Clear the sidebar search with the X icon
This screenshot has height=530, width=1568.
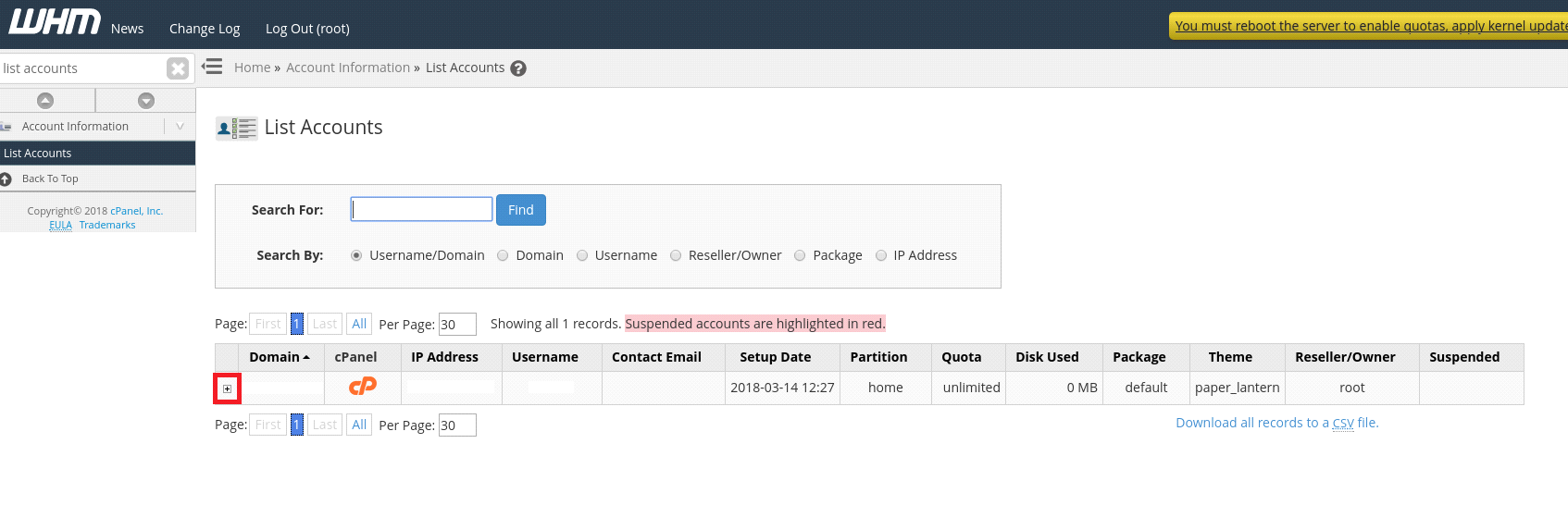tap(178, 68)
